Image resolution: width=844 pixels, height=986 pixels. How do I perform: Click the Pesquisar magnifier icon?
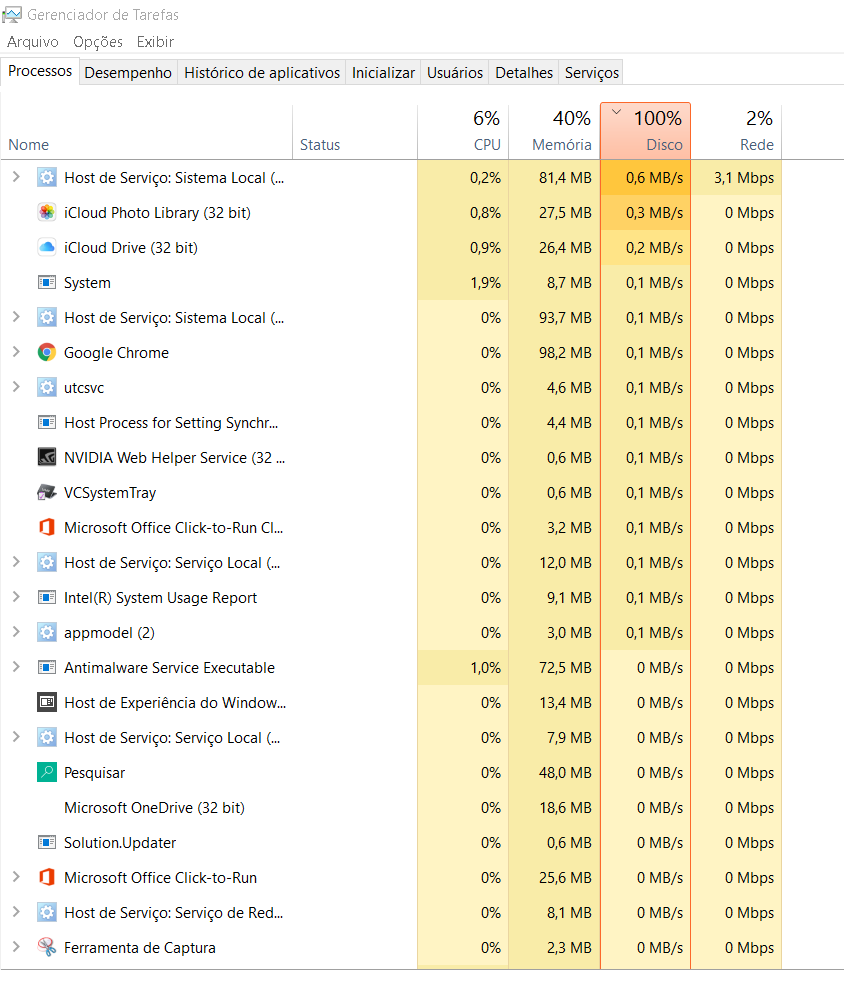(47, 772)
